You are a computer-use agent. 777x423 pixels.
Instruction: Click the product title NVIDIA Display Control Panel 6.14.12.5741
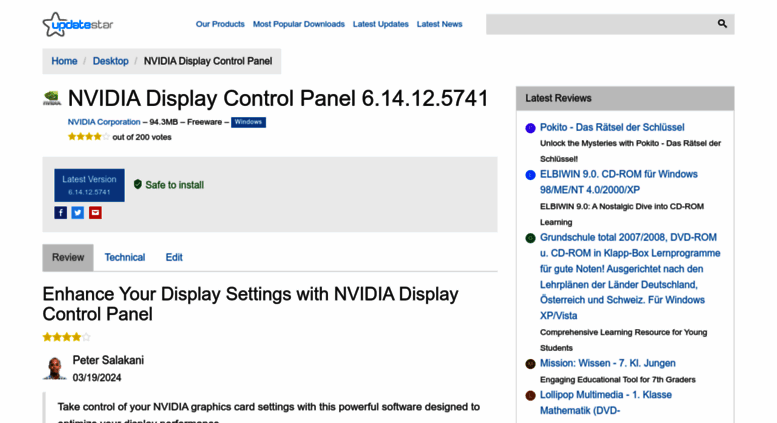278,98
